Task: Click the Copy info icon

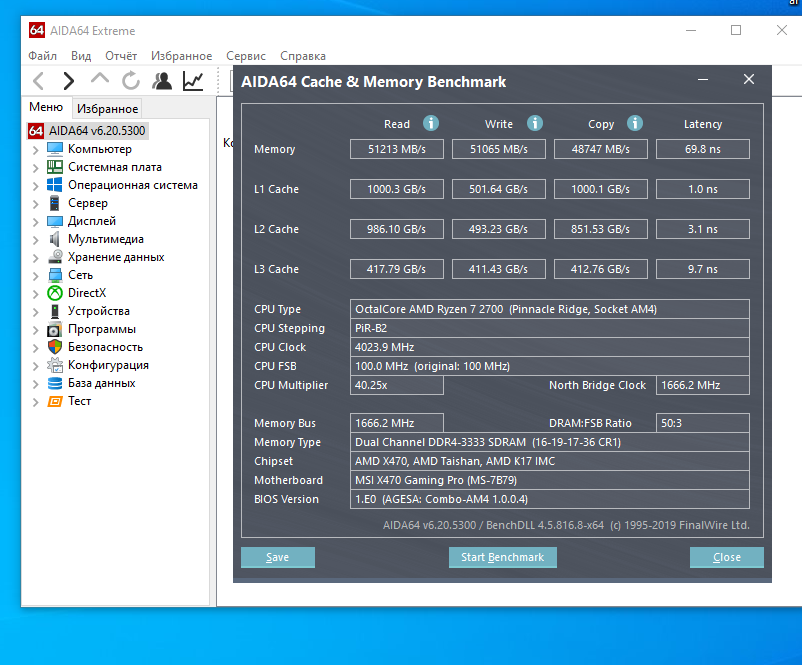Action: click(x=635, y=123)
